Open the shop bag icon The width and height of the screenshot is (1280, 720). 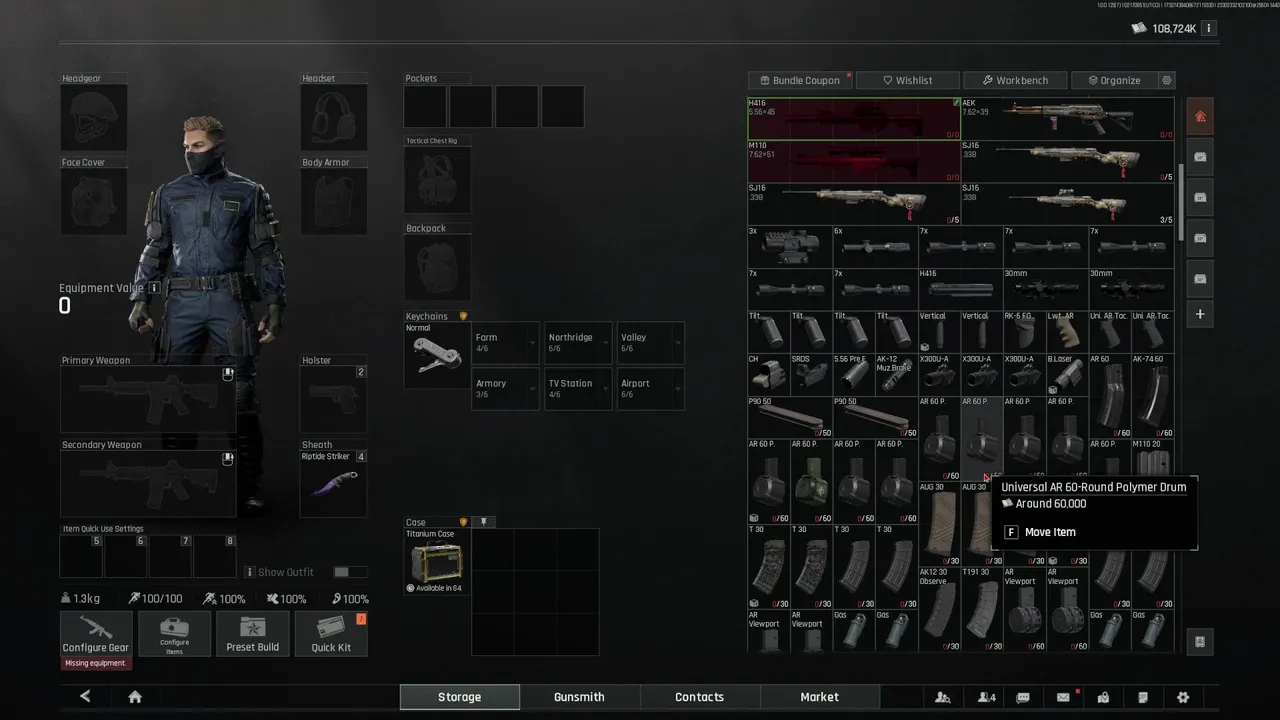pos(1103,697)
